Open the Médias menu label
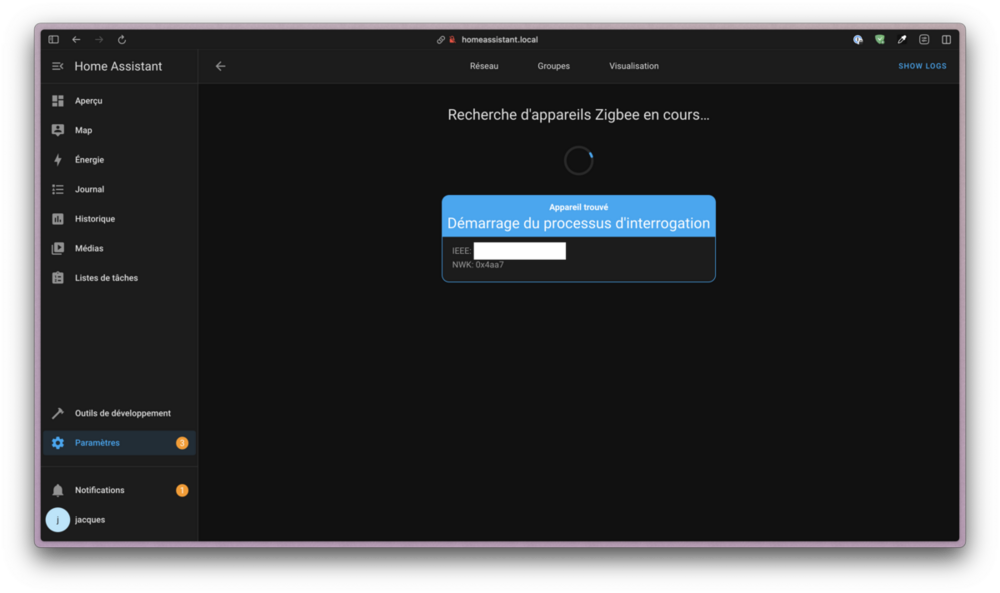 89,248
